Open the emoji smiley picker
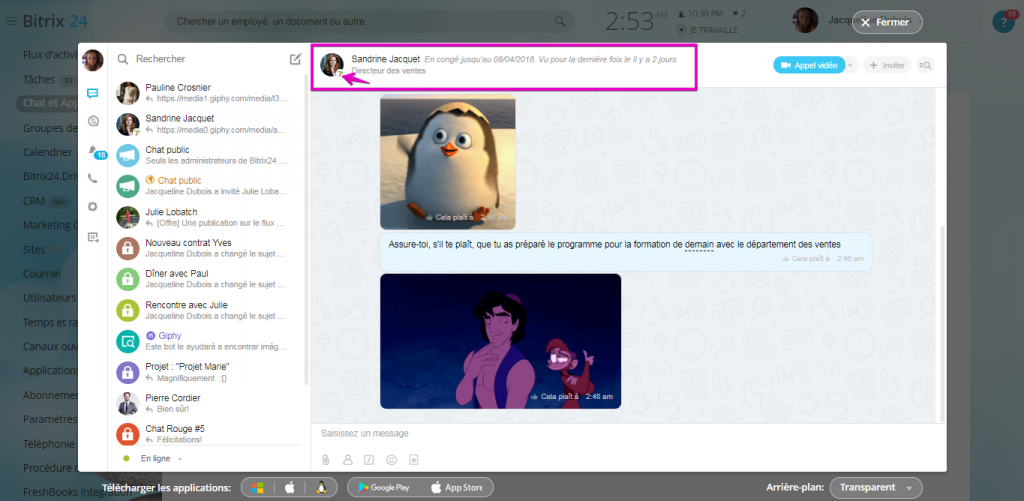The width and height of the screenshot is (1024, 501). [x=391, y=460]
